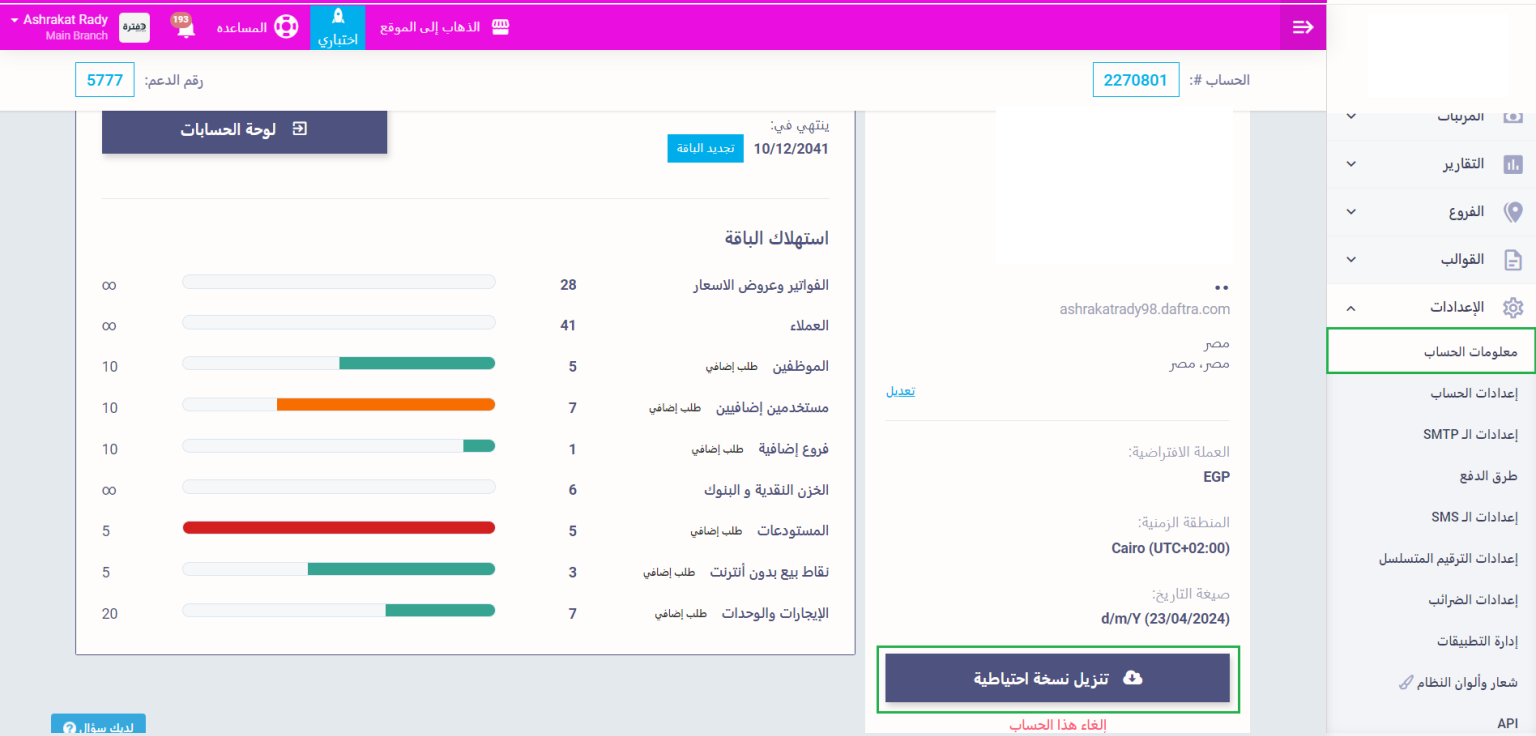This screenshot has height=736, width=1536.
Task: Collapse sidebar with the arrow menu icon
Action: pyautogui.click(x=1302, y=27)
